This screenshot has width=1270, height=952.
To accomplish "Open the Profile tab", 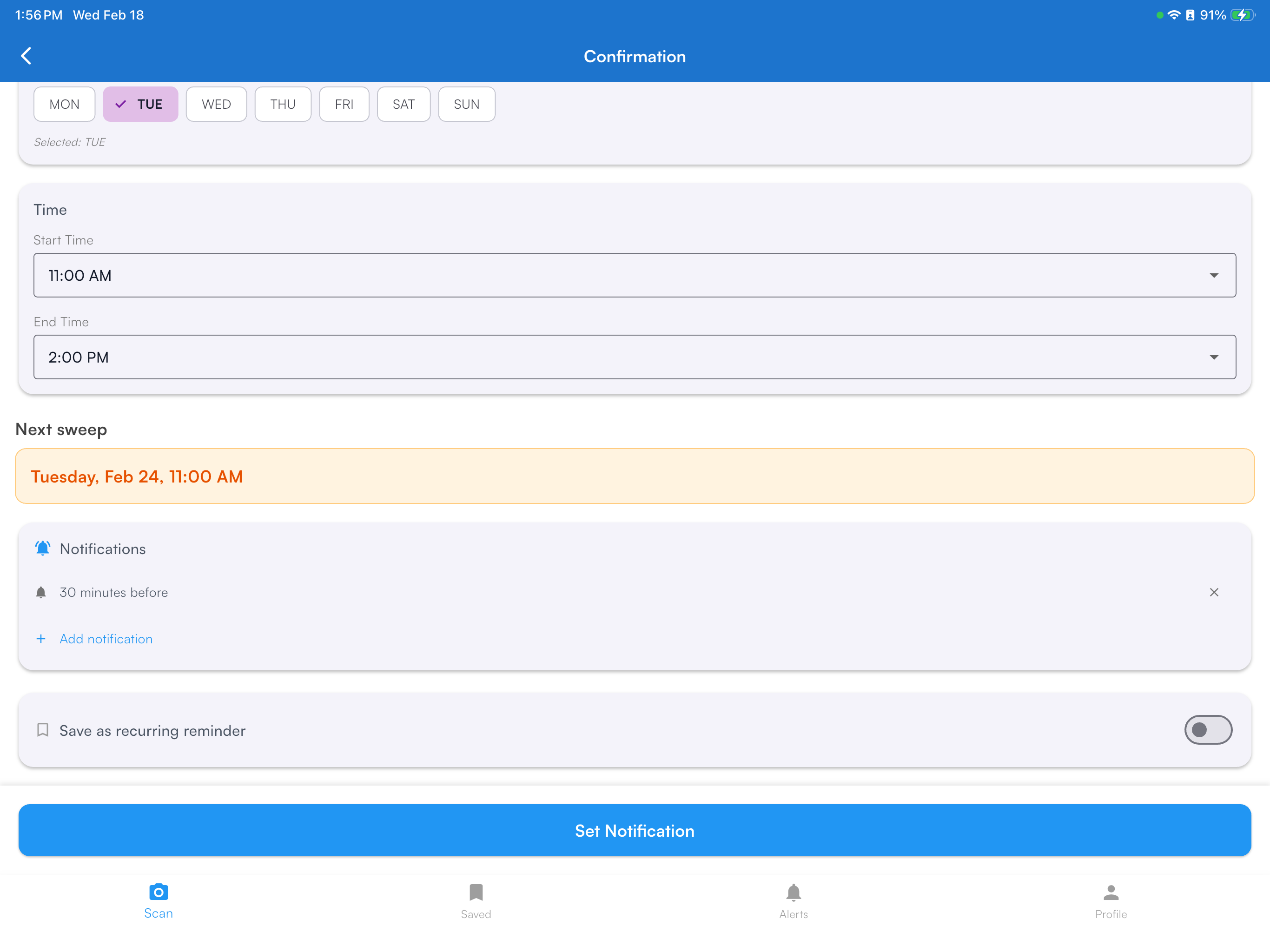I will pos(1111,901).
